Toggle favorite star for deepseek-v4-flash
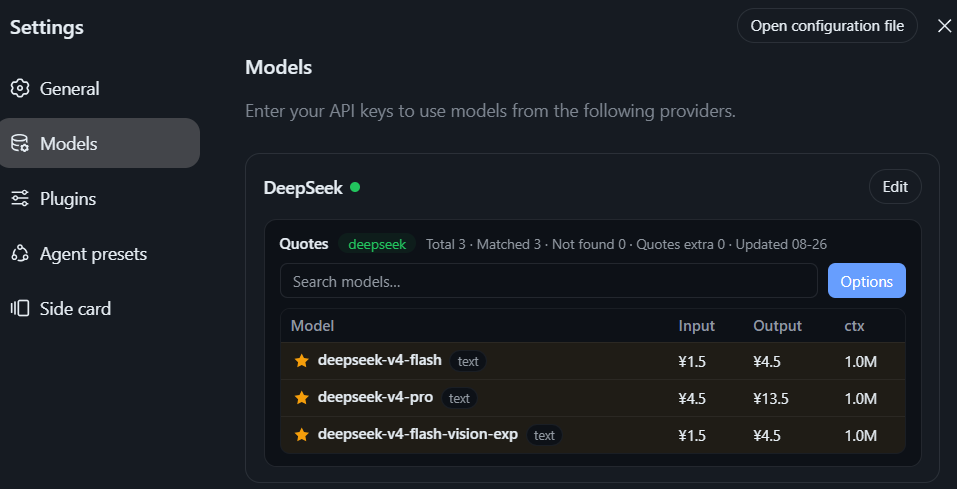The width and height of the screenshot is (957, 489). click(x=302, y=361)
